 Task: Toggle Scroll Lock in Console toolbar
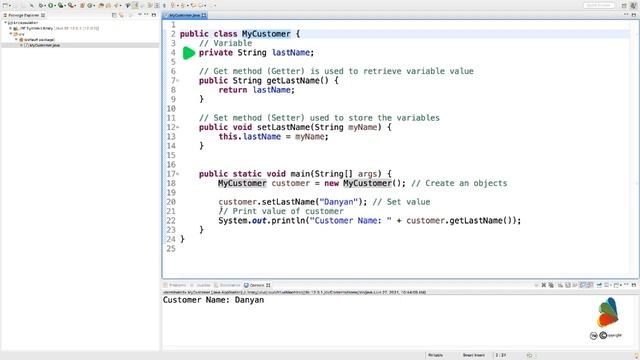click(x=568, y=285)
